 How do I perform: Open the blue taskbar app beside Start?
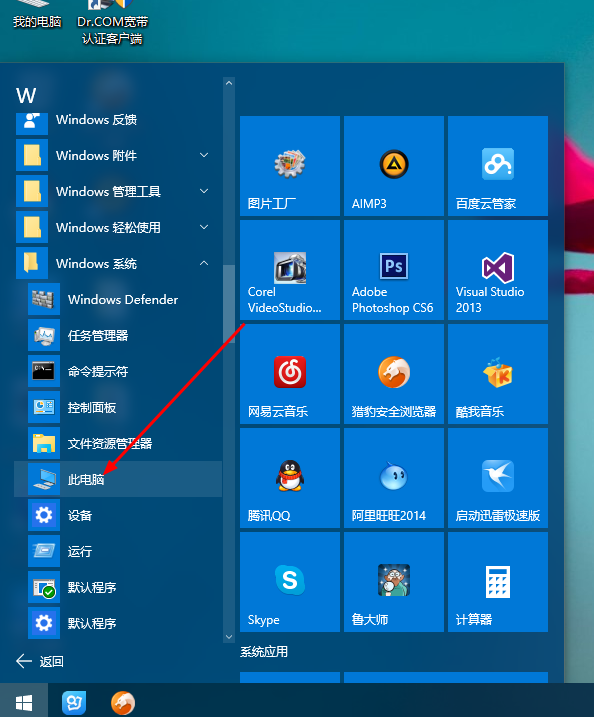[x=74, y=702]
